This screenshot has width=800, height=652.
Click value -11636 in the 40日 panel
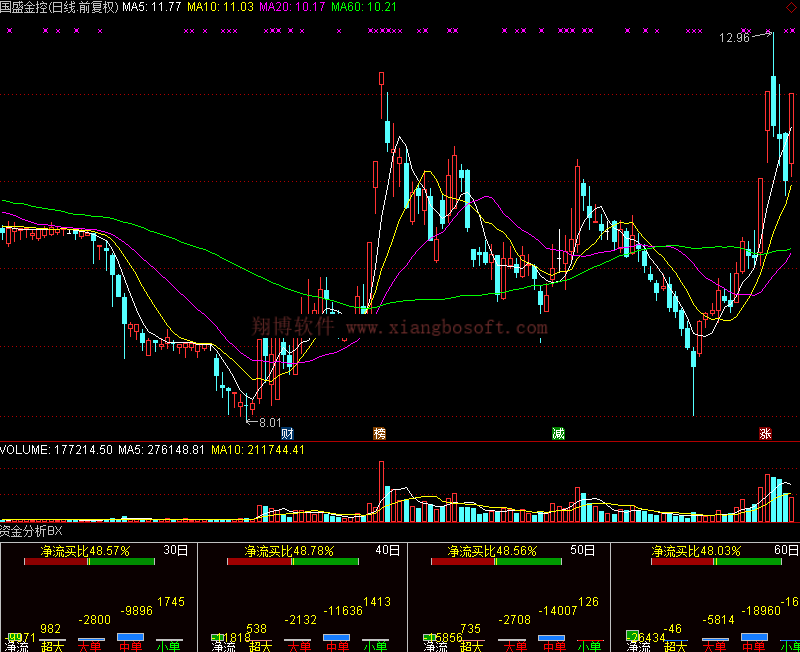(343, 611)
